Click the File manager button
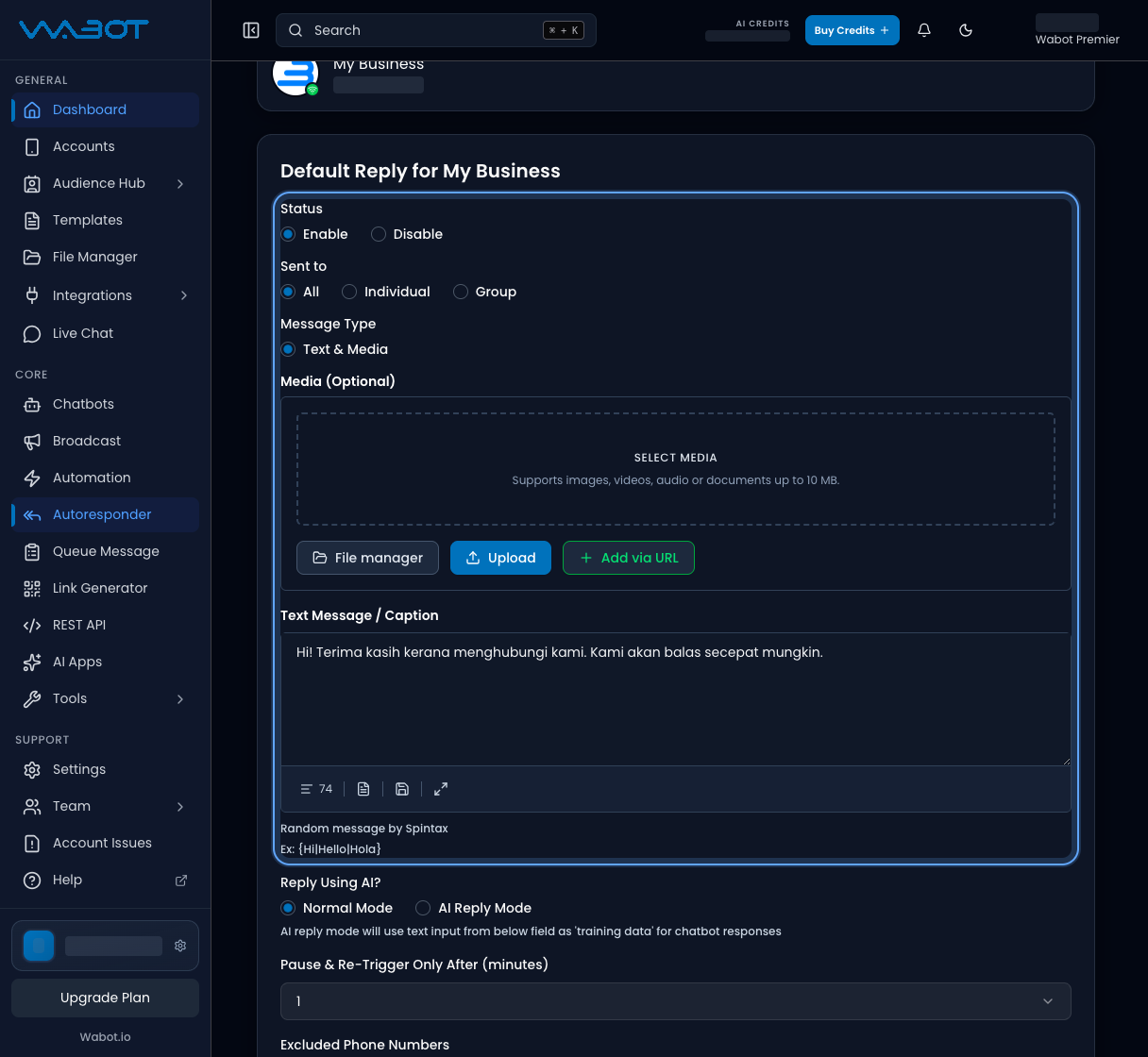 click(367, 558)
